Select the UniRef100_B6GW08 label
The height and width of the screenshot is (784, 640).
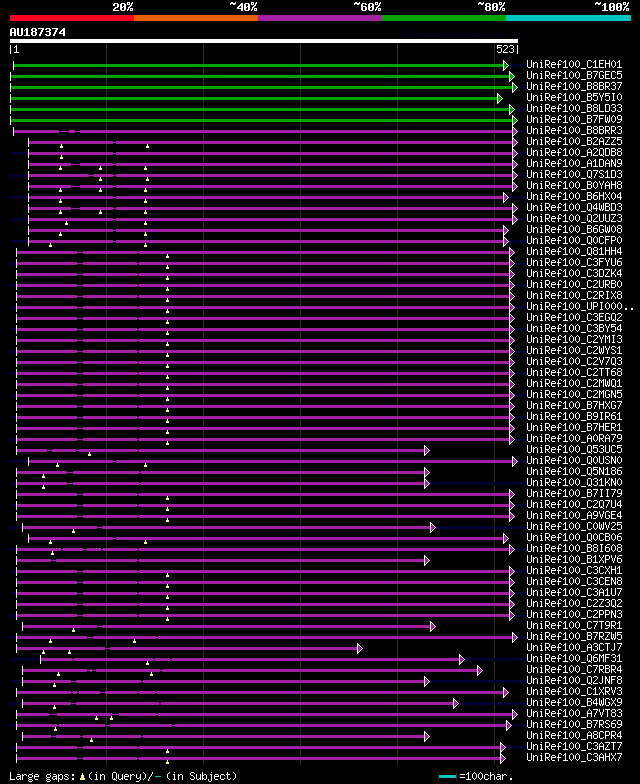tap(574, 230)
